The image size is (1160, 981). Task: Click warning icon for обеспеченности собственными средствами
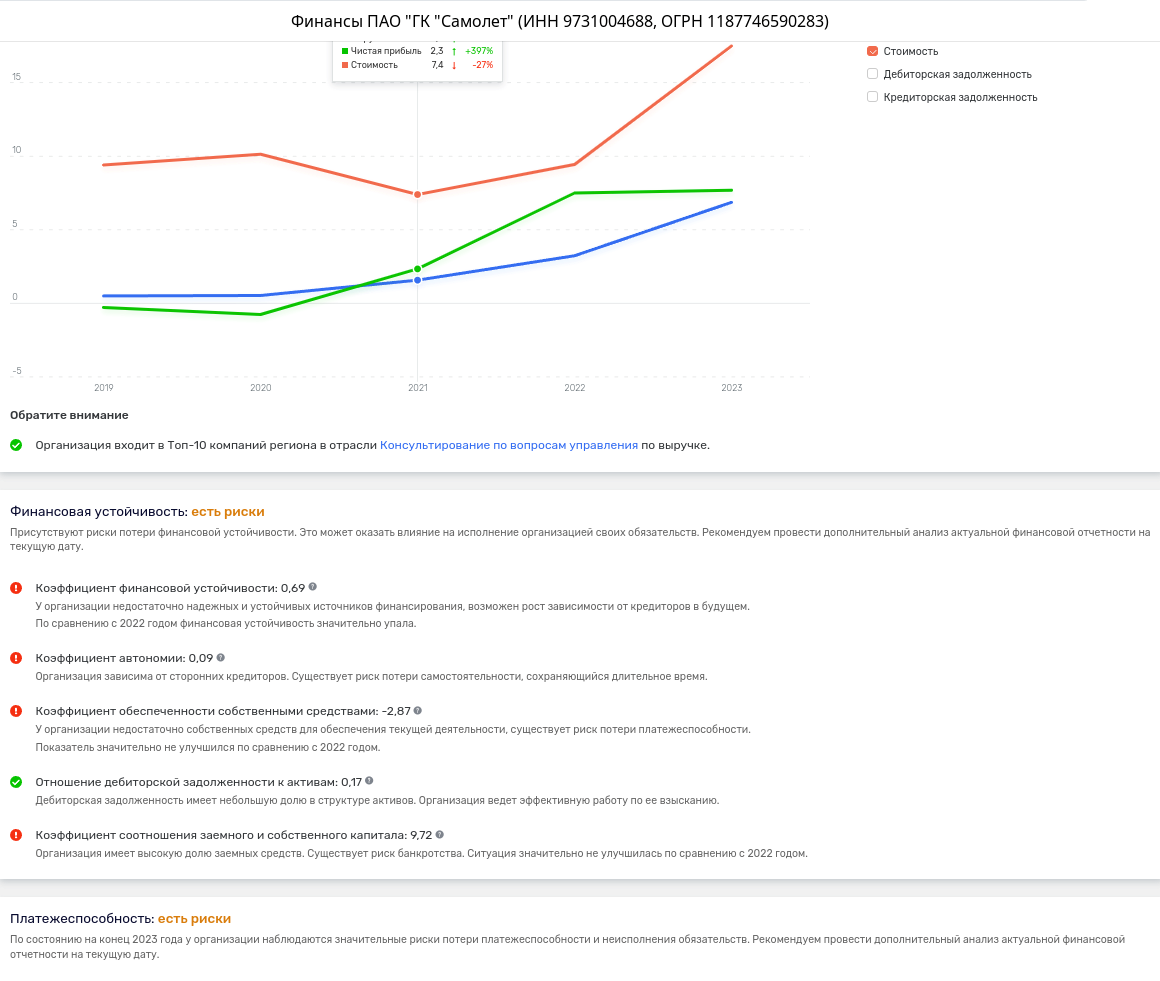pyautogui.click(x=16, y=711)
